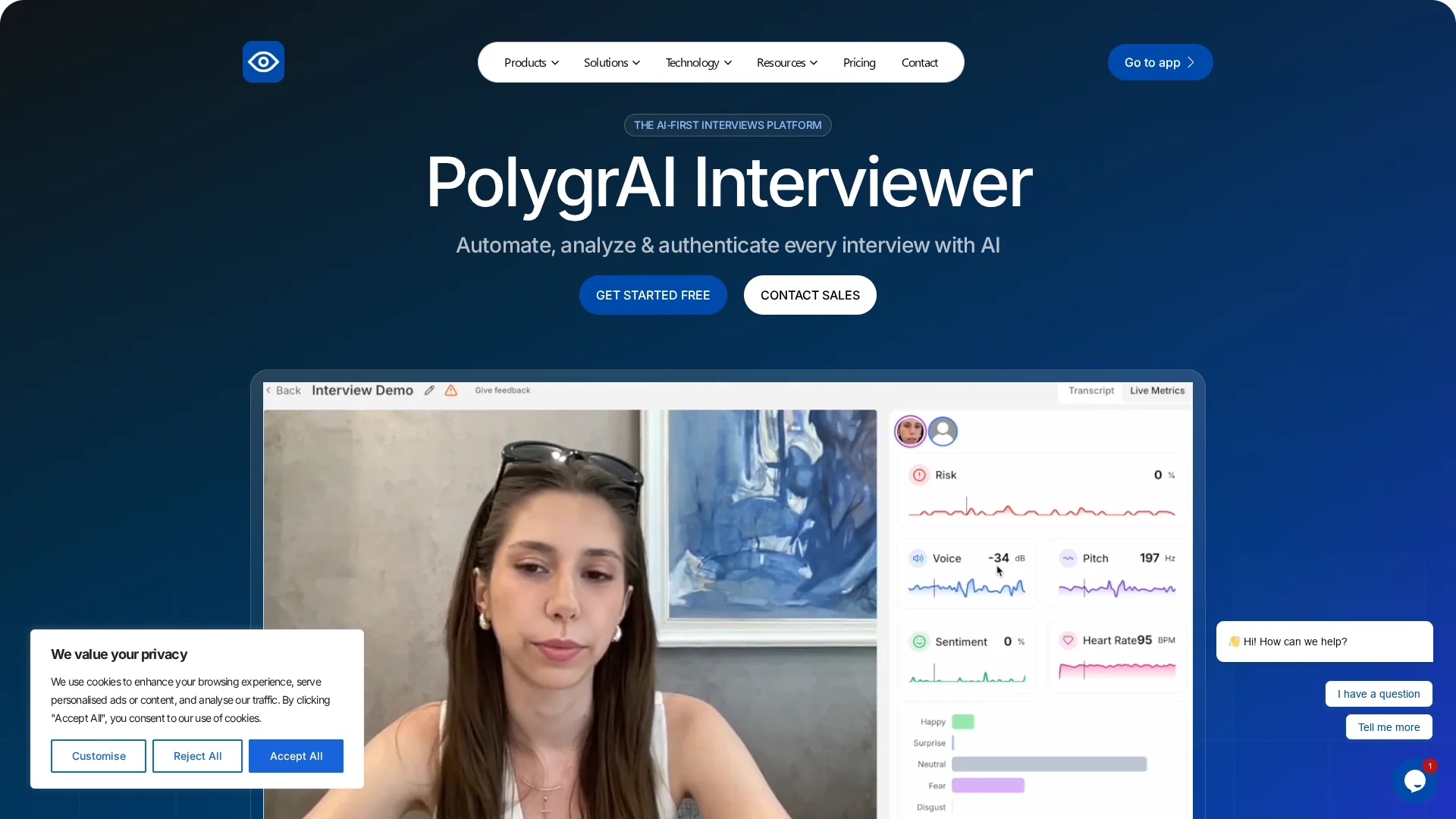Click the Risk 0 % value
Screen dimensions: 1456x819
[x=1165, y=475]
